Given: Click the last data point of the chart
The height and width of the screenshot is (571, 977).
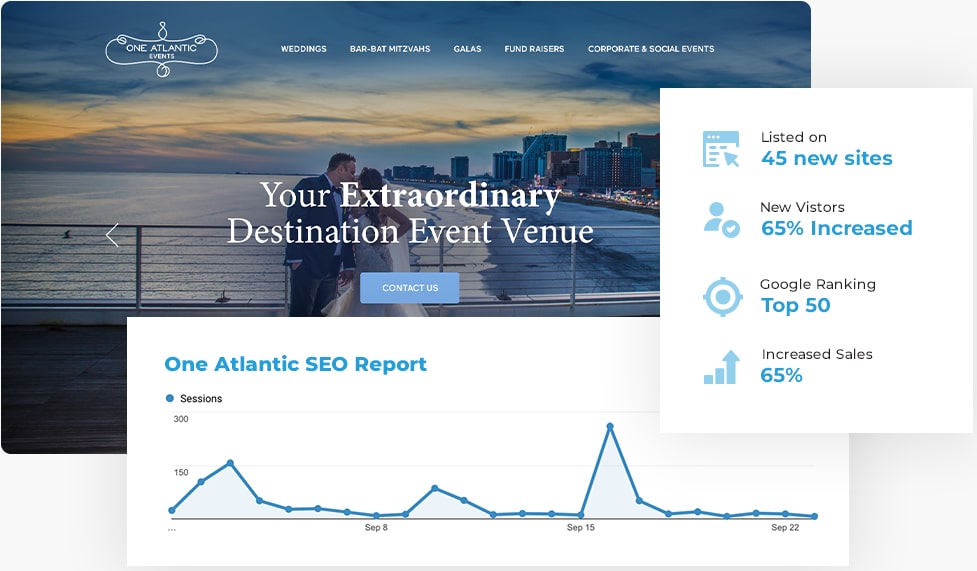Looking at the screenshot, I should click(814, 516).
